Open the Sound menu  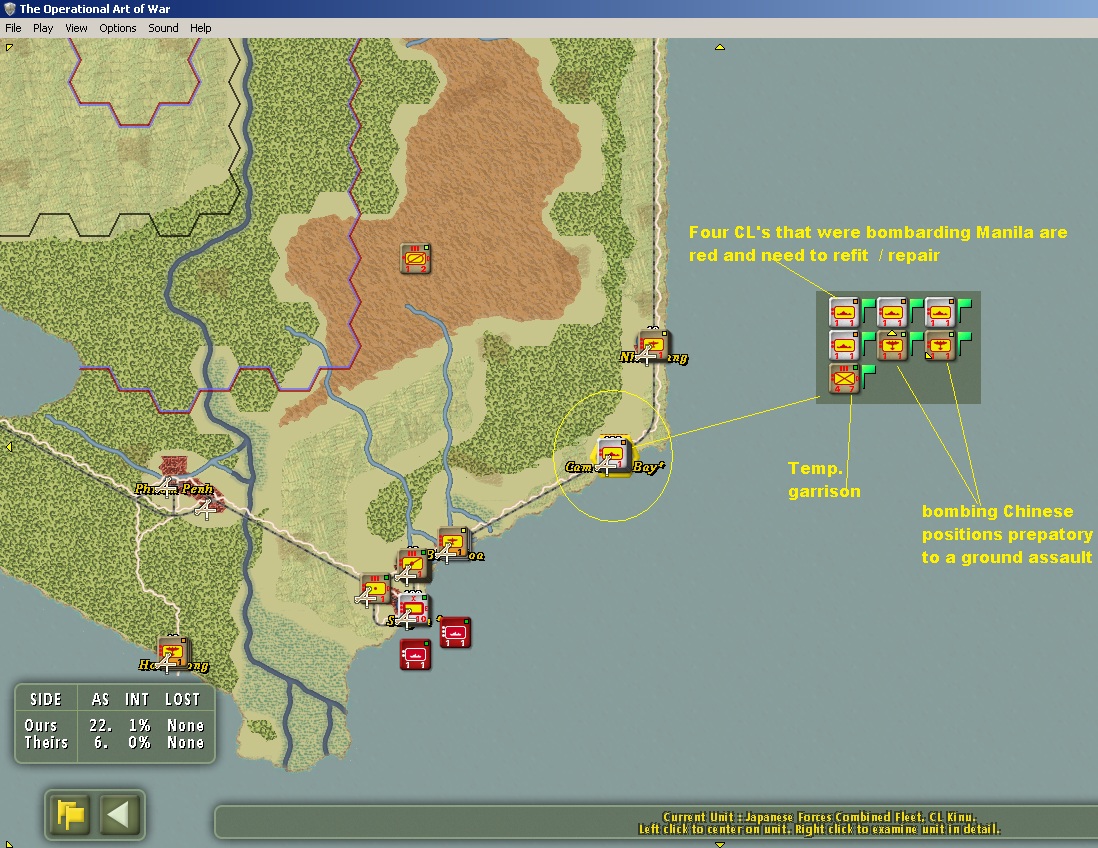coord(163,28)
